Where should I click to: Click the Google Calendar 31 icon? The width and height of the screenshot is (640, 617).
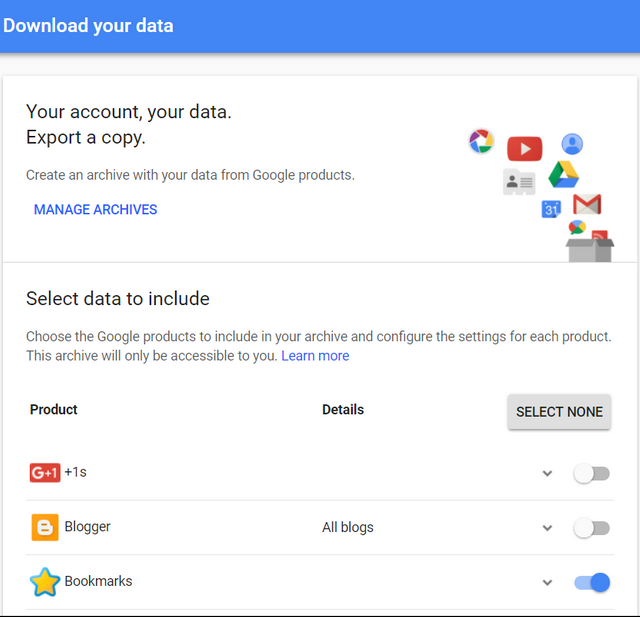551,209
